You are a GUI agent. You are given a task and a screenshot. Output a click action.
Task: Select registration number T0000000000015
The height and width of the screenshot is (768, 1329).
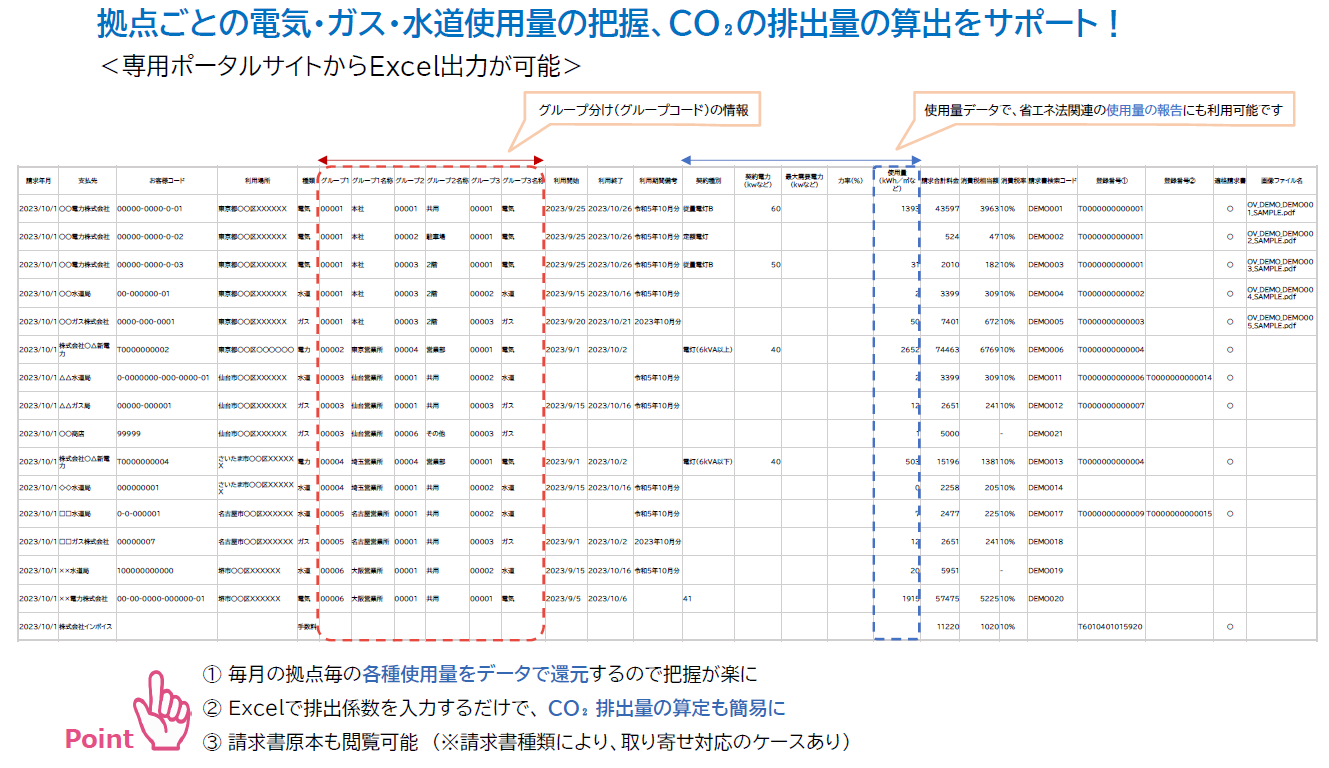click(1179, 514)
